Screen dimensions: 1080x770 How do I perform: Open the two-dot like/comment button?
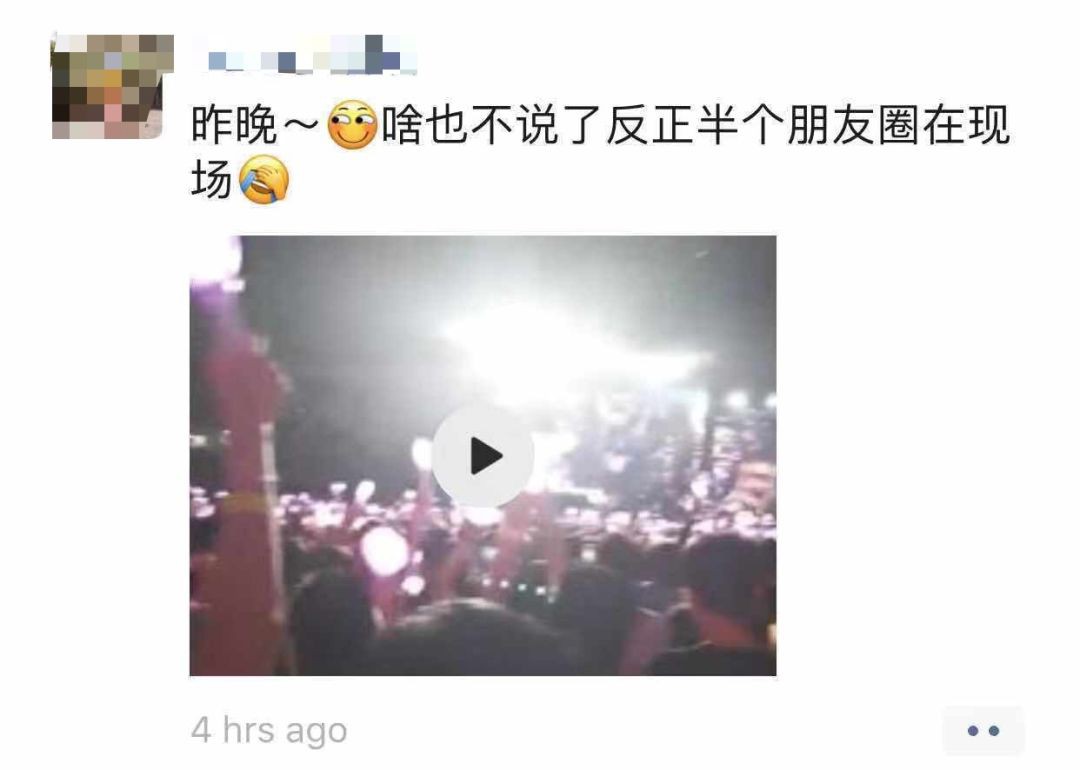(x=983, y=731)
